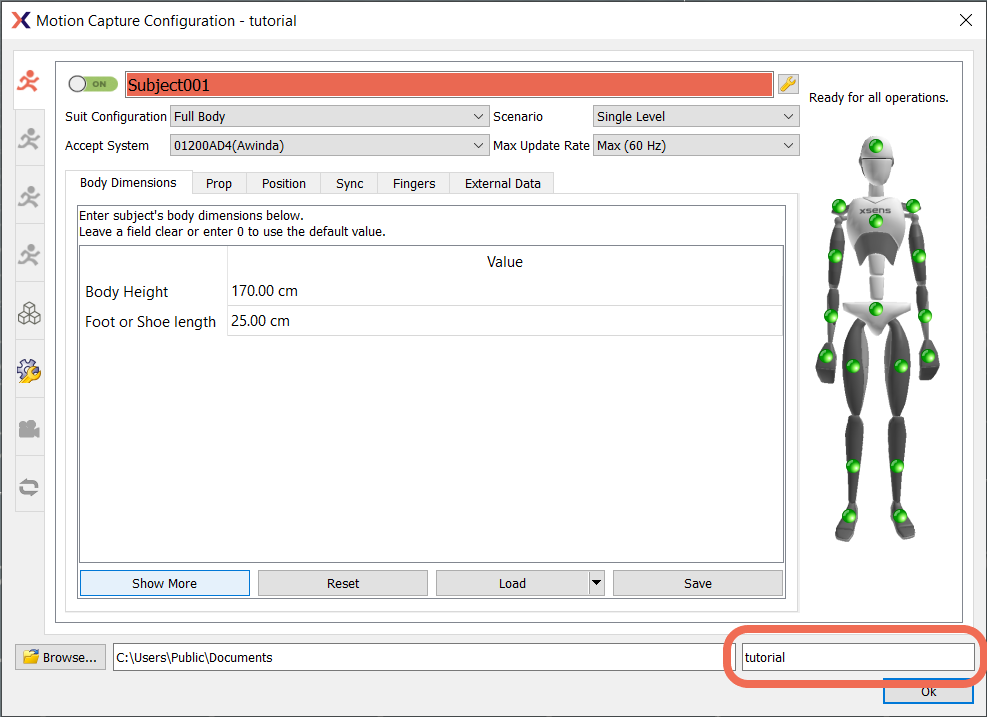Click the arrow next to Load button

(x=596, y=583)
